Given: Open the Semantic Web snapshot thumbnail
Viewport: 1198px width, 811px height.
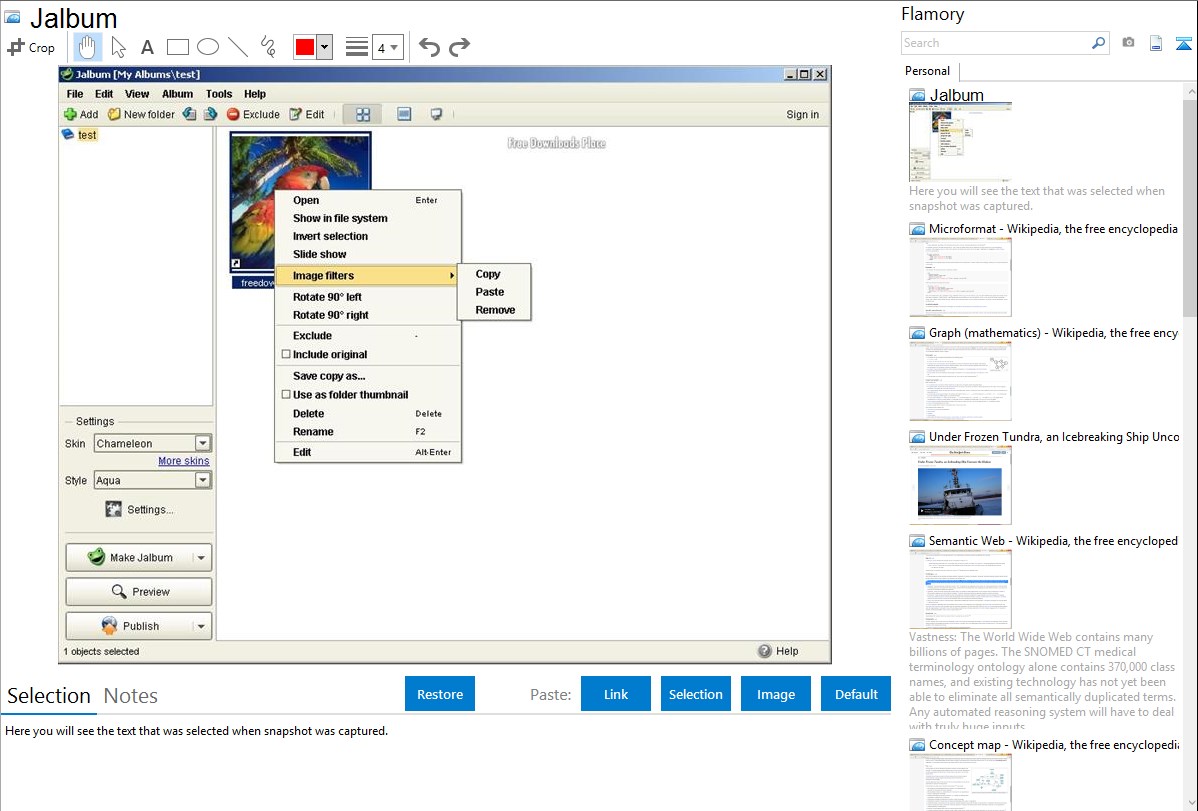Looking at the screenshot, I should point(960,589).
